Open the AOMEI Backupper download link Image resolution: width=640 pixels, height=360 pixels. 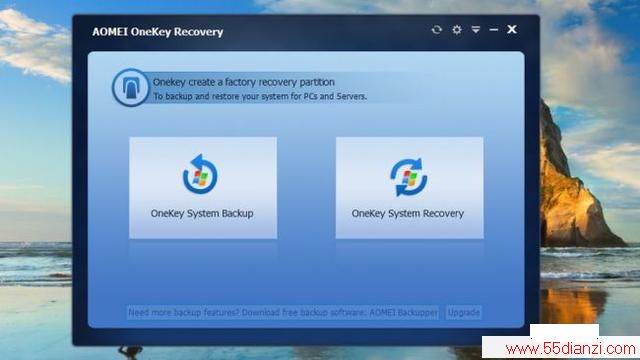[283, 313]
